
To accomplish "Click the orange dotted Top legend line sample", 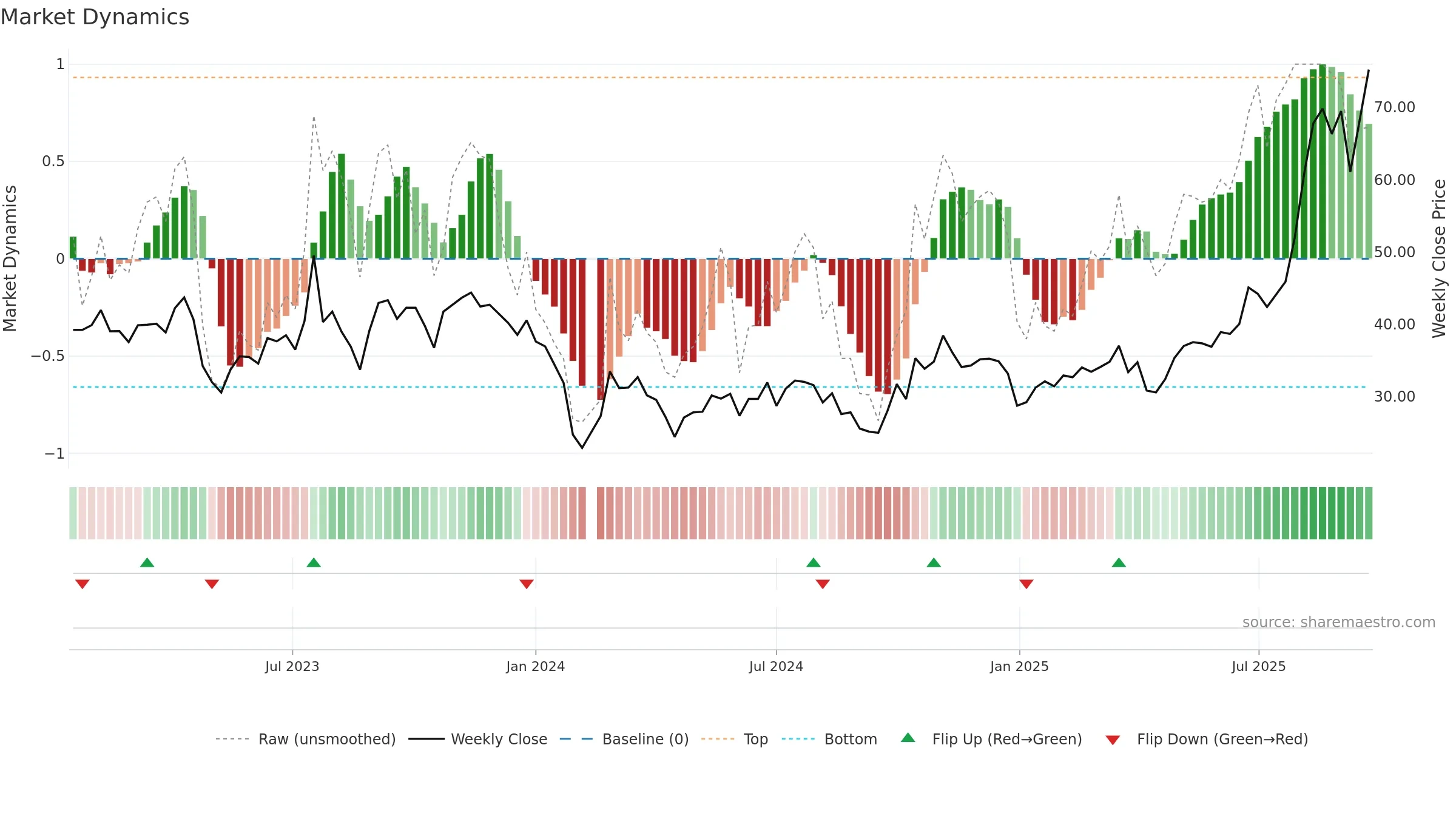I will click(718, 739).
